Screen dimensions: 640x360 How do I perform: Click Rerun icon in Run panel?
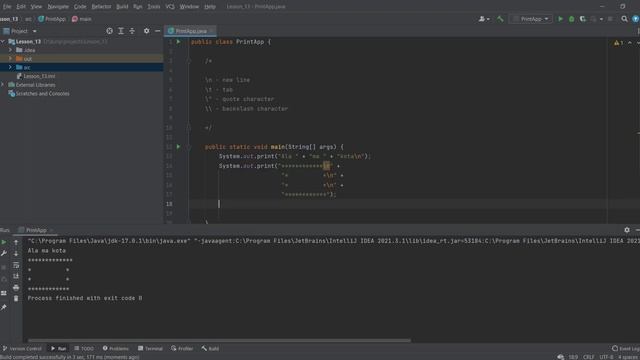(4, 242)
